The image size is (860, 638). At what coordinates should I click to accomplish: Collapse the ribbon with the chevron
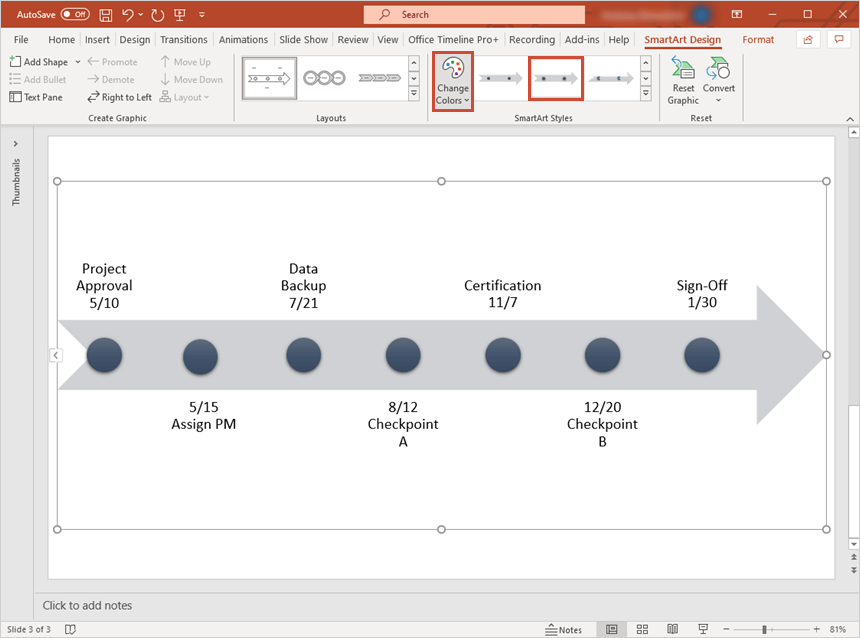[849, 118]
